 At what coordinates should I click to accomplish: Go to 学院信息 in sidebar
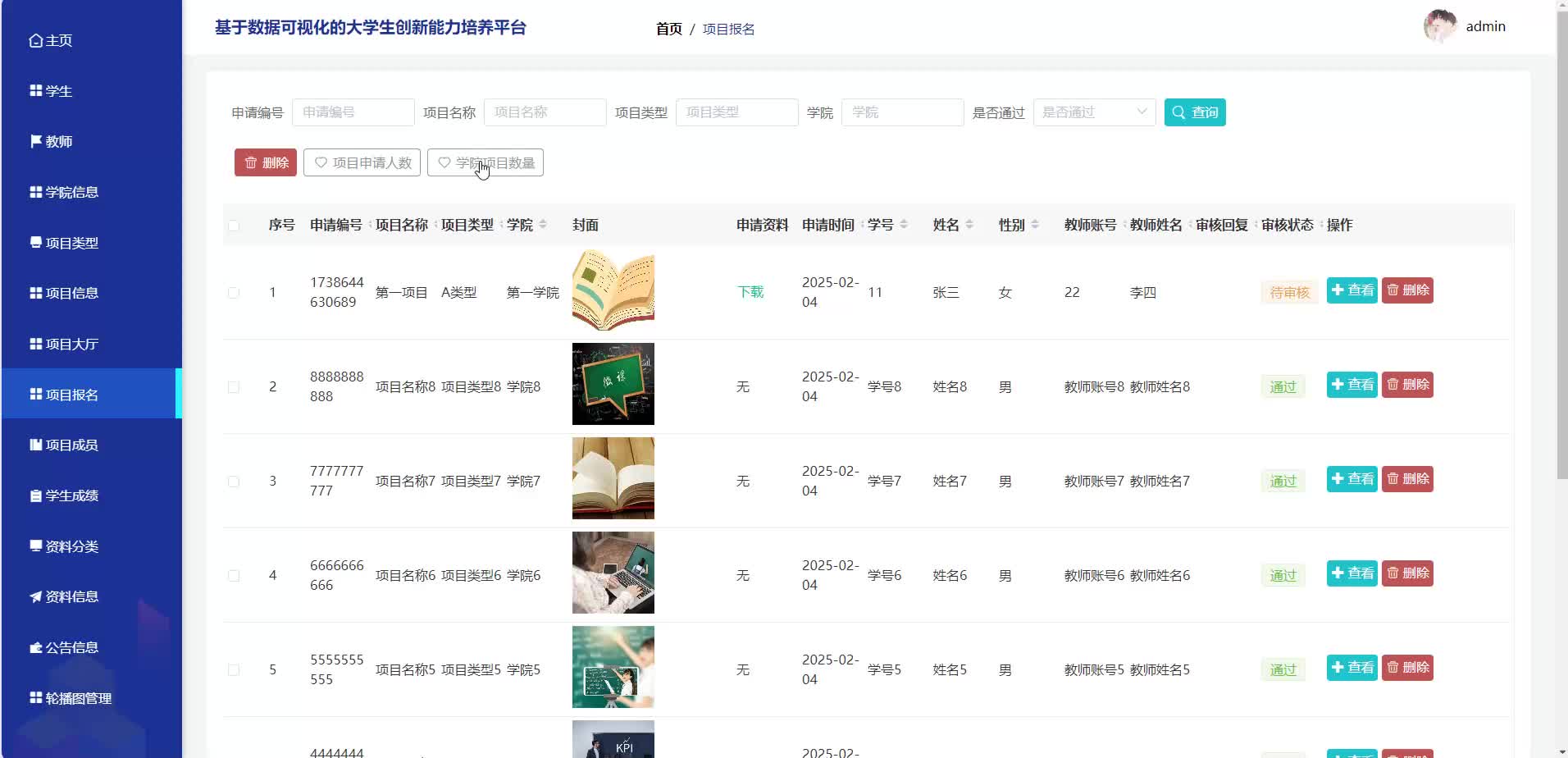[x=64, y=192]
